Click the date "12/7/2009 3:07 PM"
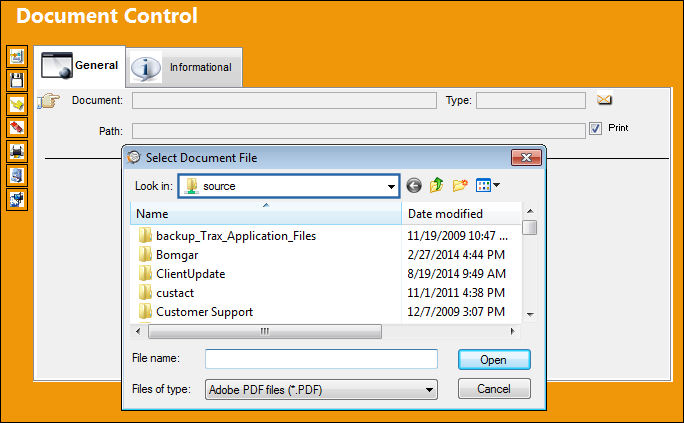This screenshot has width=684, height=423. tap(456, 311)
